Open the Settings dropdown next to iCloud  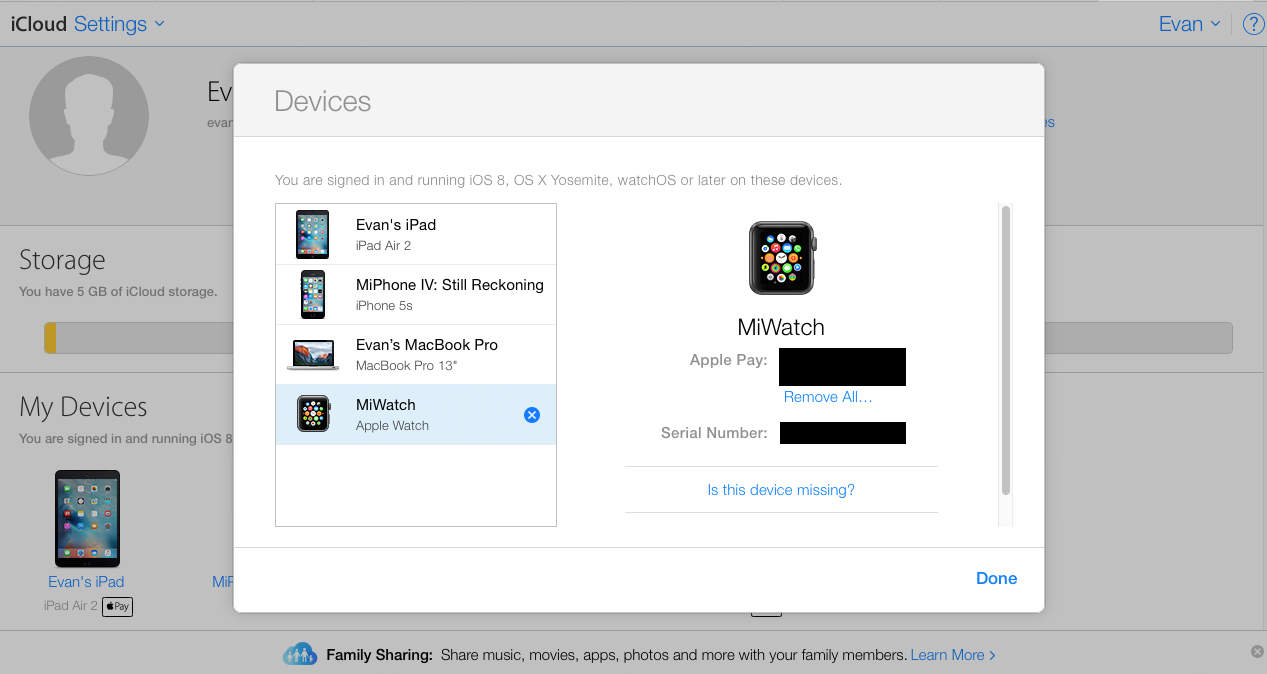pyautogui.click(x=120, y=24)
